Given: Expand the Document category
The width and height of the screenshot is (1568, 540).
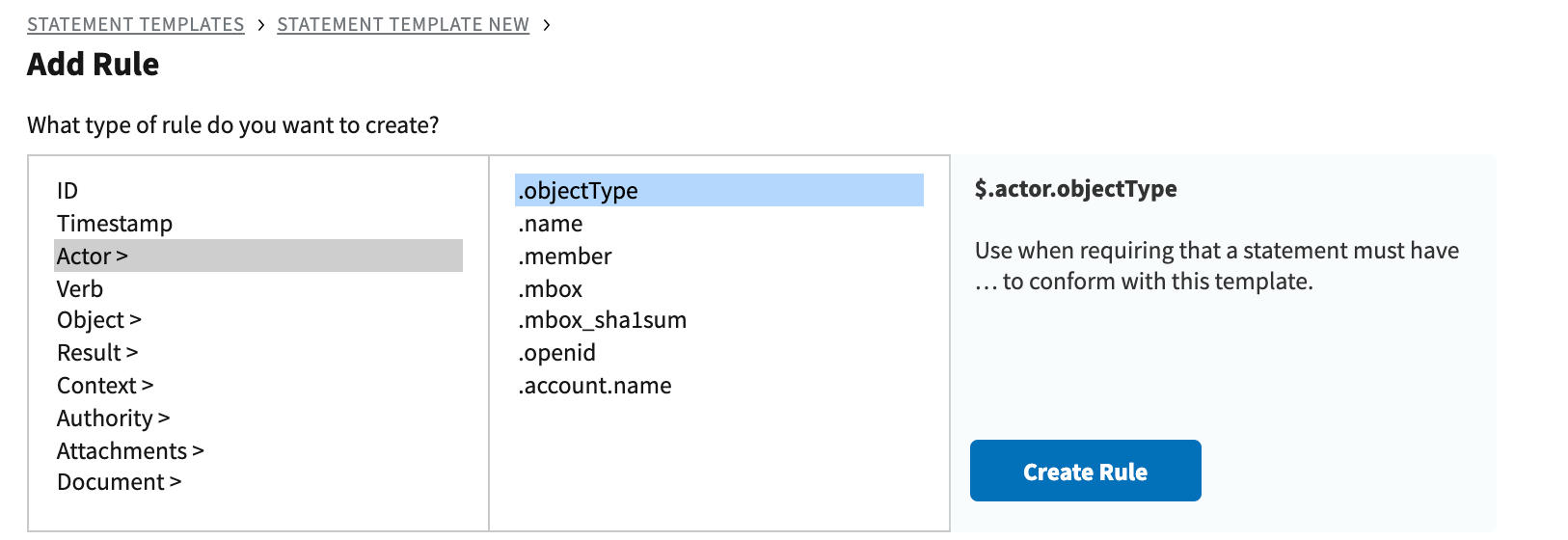Looking at the screenshot, I should [x=119, y=482].
